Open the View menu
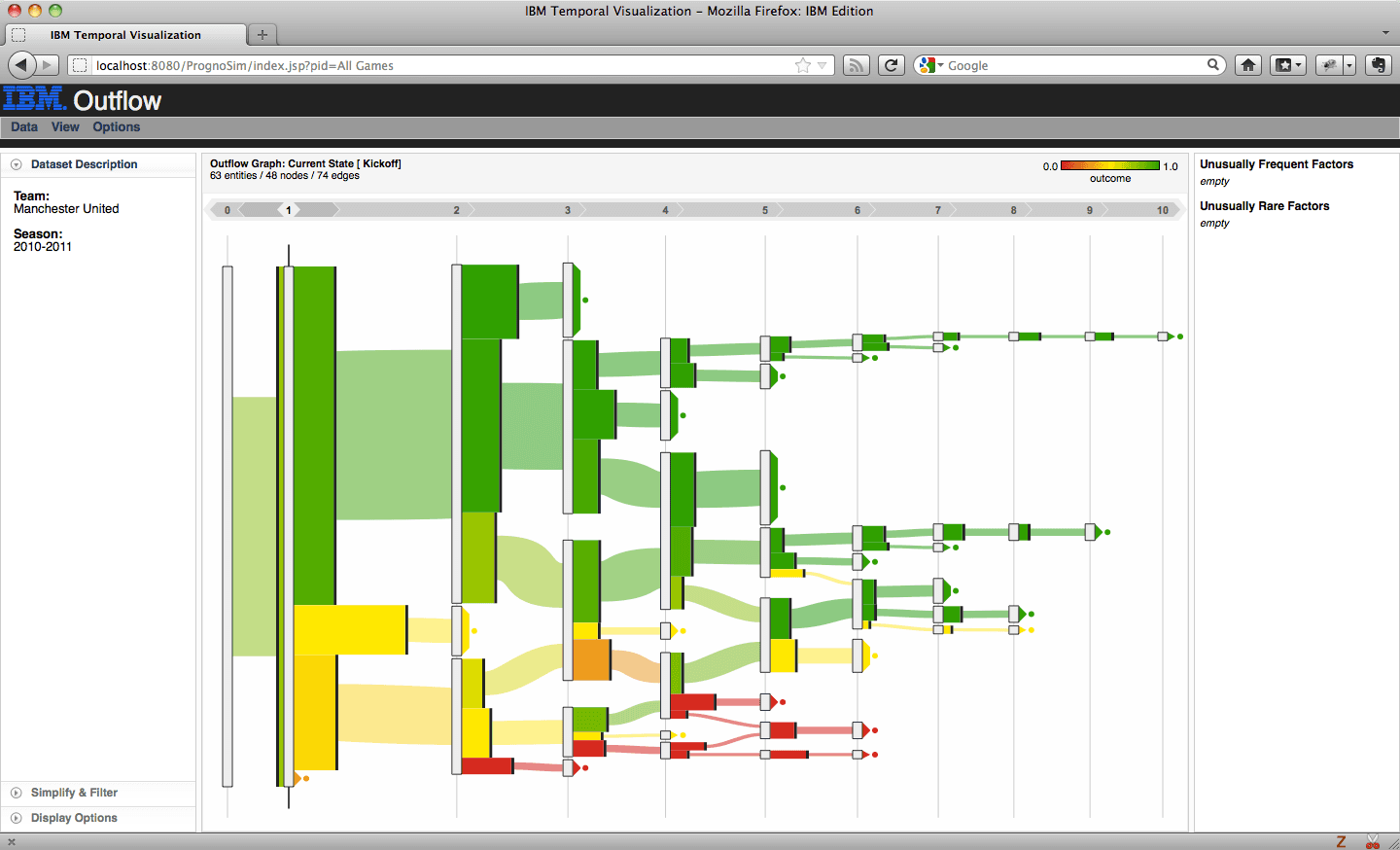The width and height of the screenshot is (1400, 850). coord(65,127)
